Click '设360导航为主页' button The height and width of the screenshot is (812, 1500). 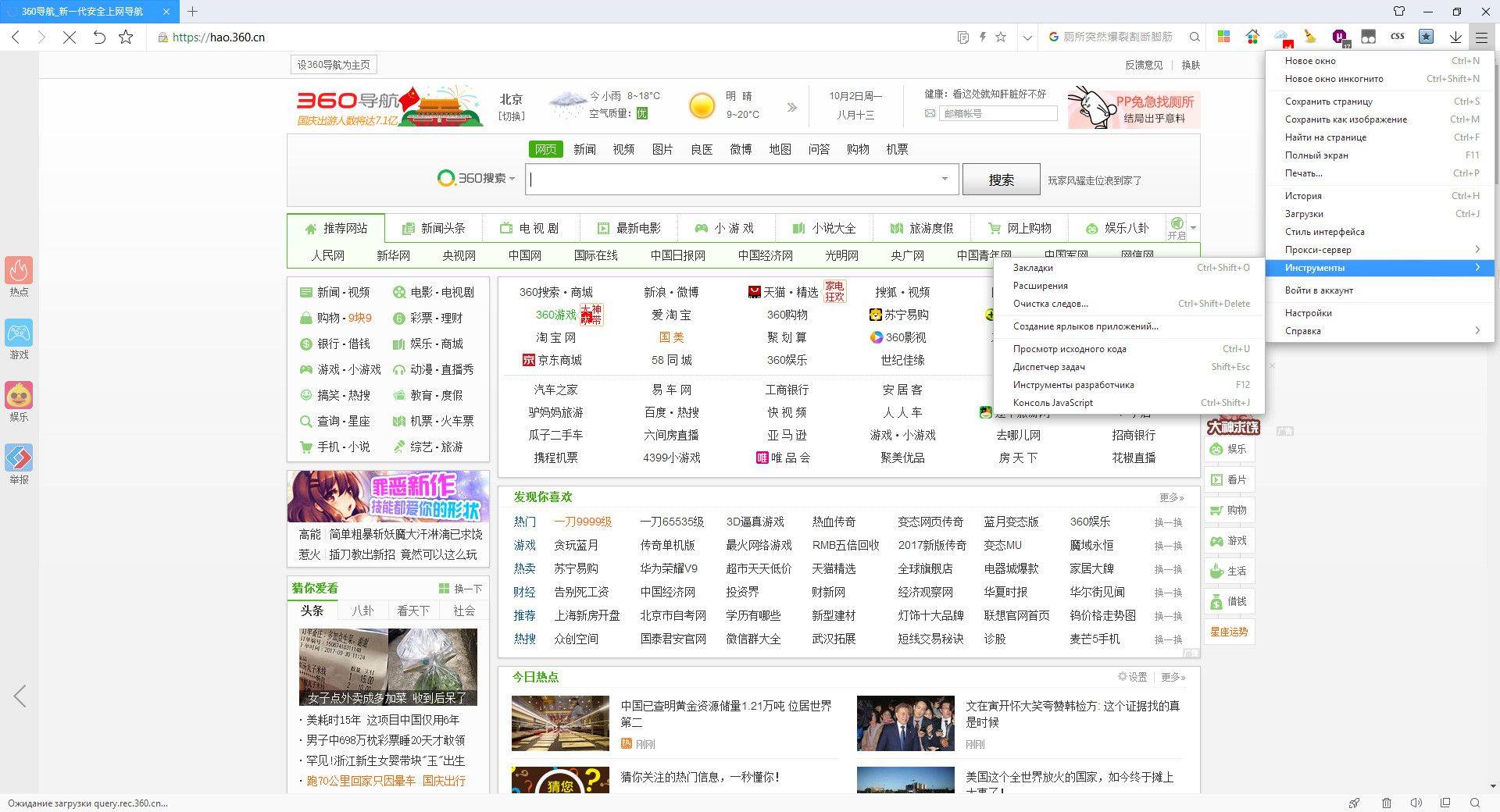tap(334, 65)
